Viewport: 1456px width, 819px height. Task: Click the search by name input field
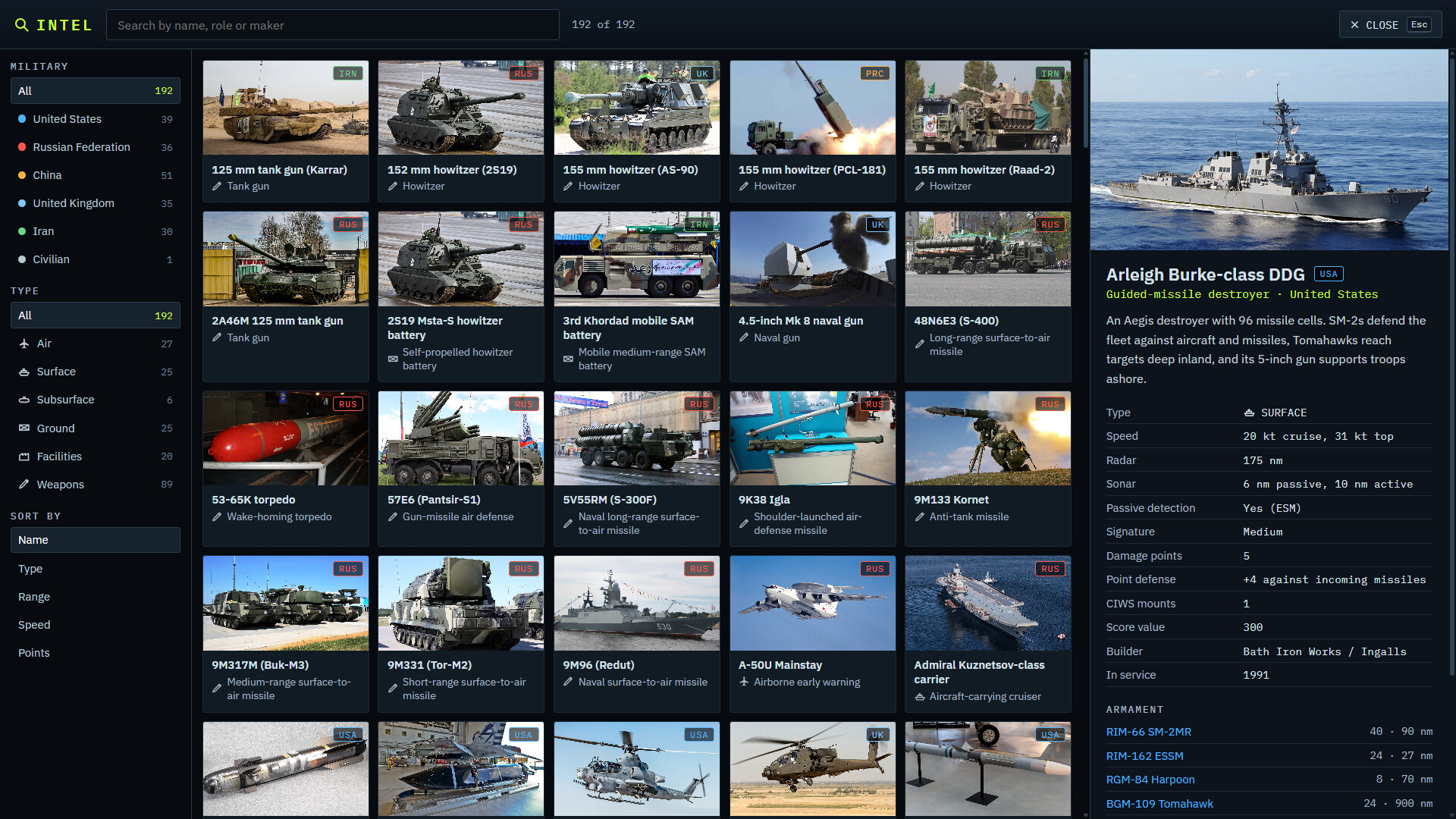(x=333, y=25)
